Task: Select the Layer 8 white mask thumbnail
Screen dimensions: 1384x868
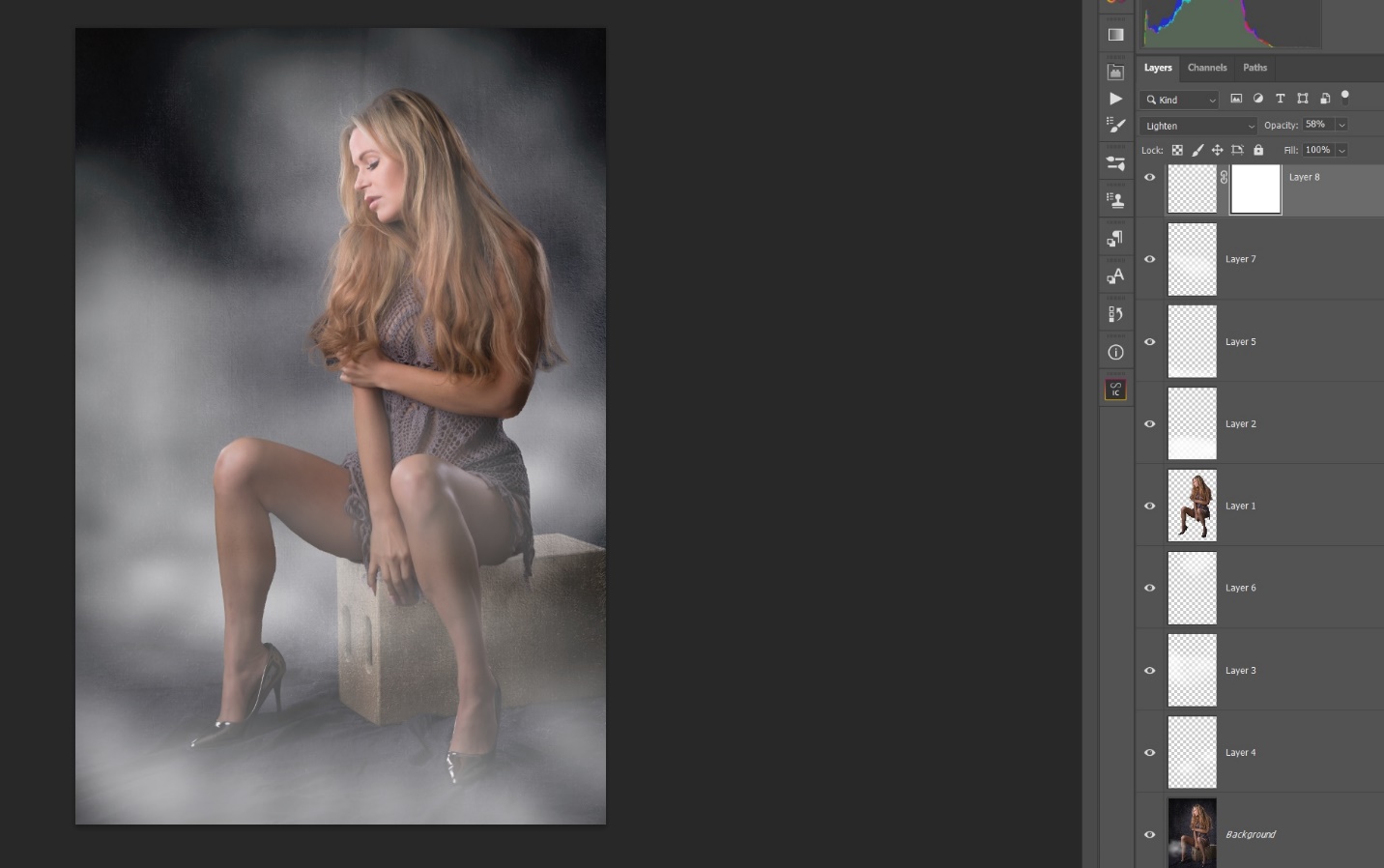Action: [1254, 188]
